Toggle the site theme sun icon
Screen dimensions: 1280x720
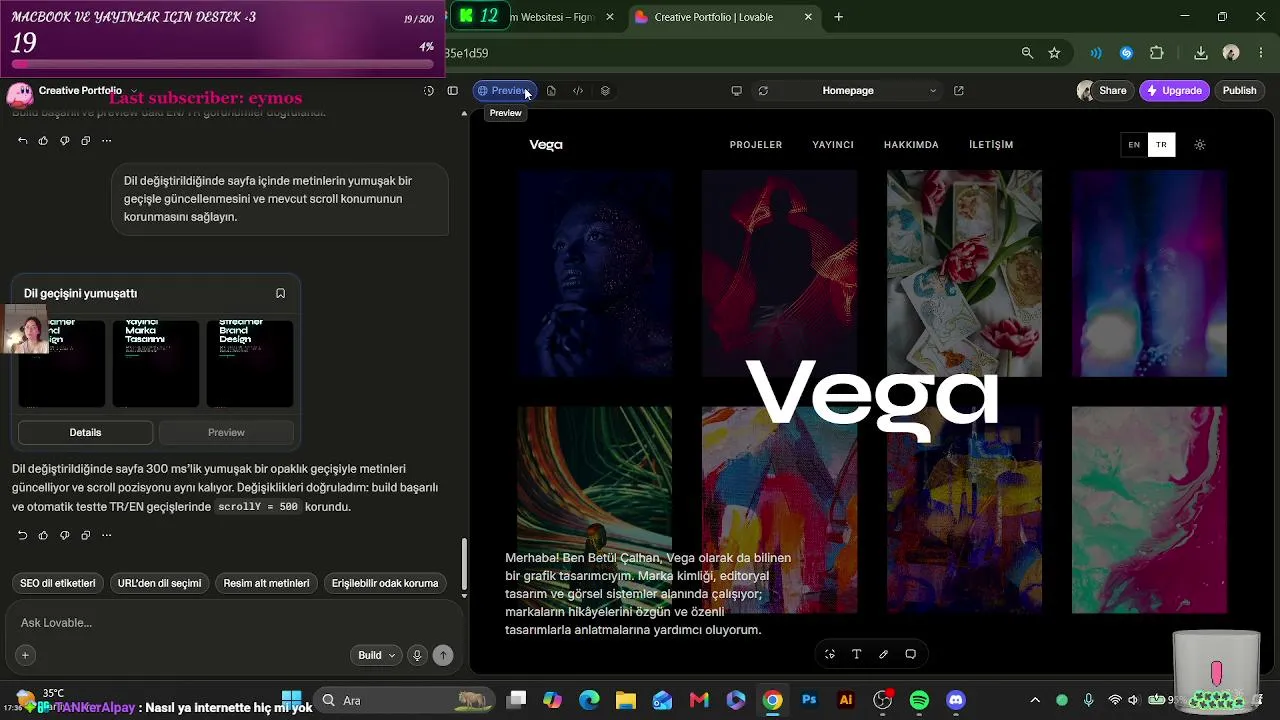[x=1200, y=145]
